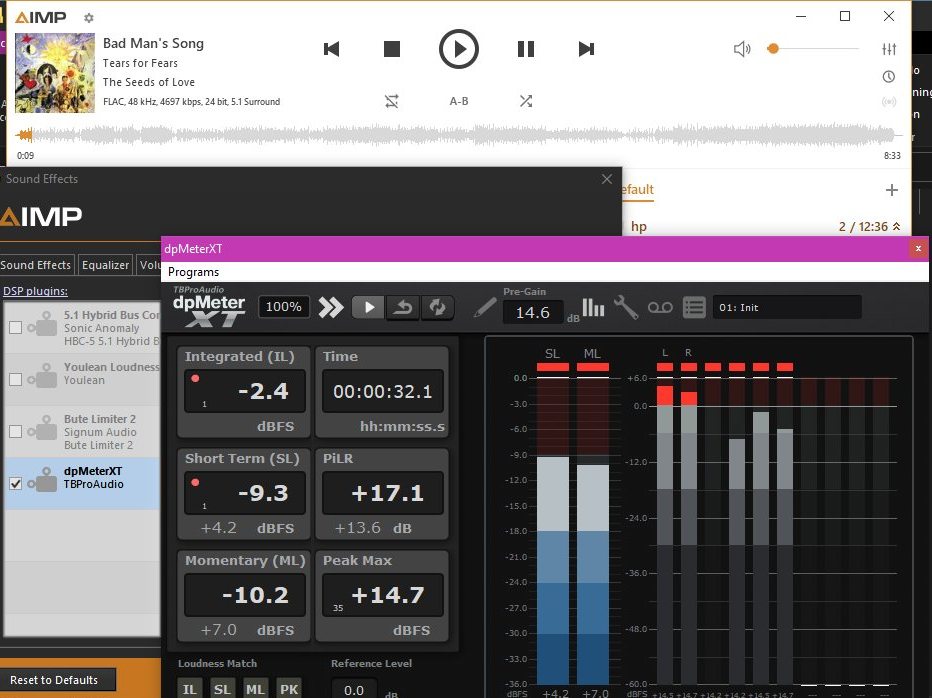Image resolution: width=932 pixels, height=698 pixels.
Task: Switch to the Sound Effects tab
Action: pyautogui.click(x=36, y=265)
